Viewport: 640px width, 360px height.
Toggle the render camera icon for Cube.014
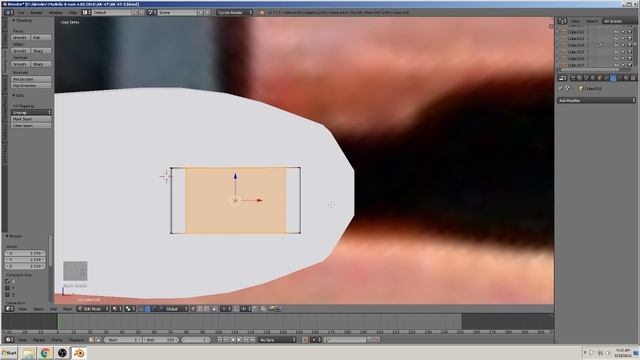click(630, 45)
